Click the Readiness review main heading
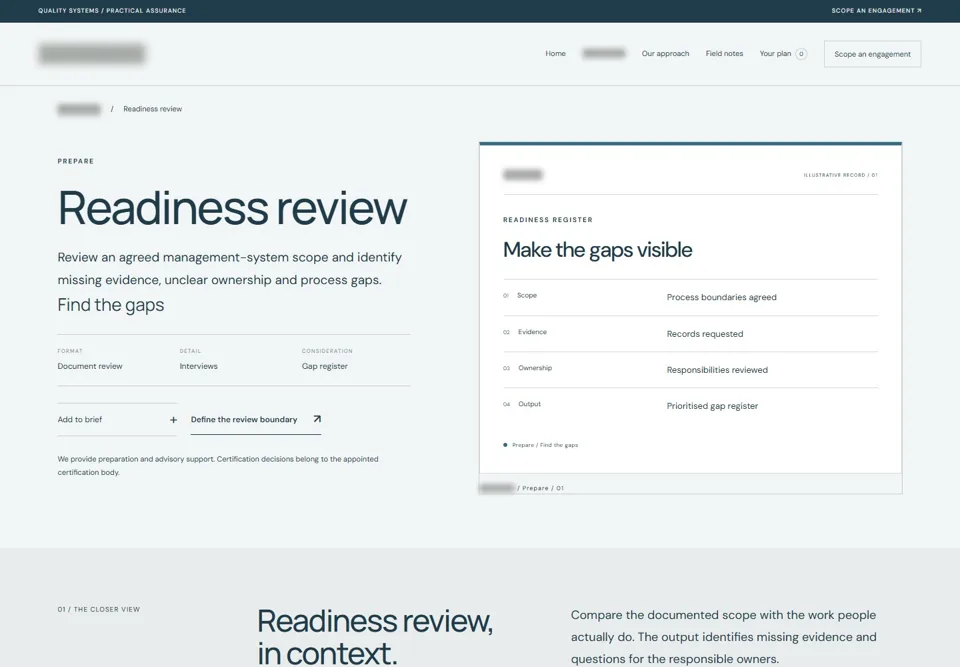 click(x=232, y=208)
